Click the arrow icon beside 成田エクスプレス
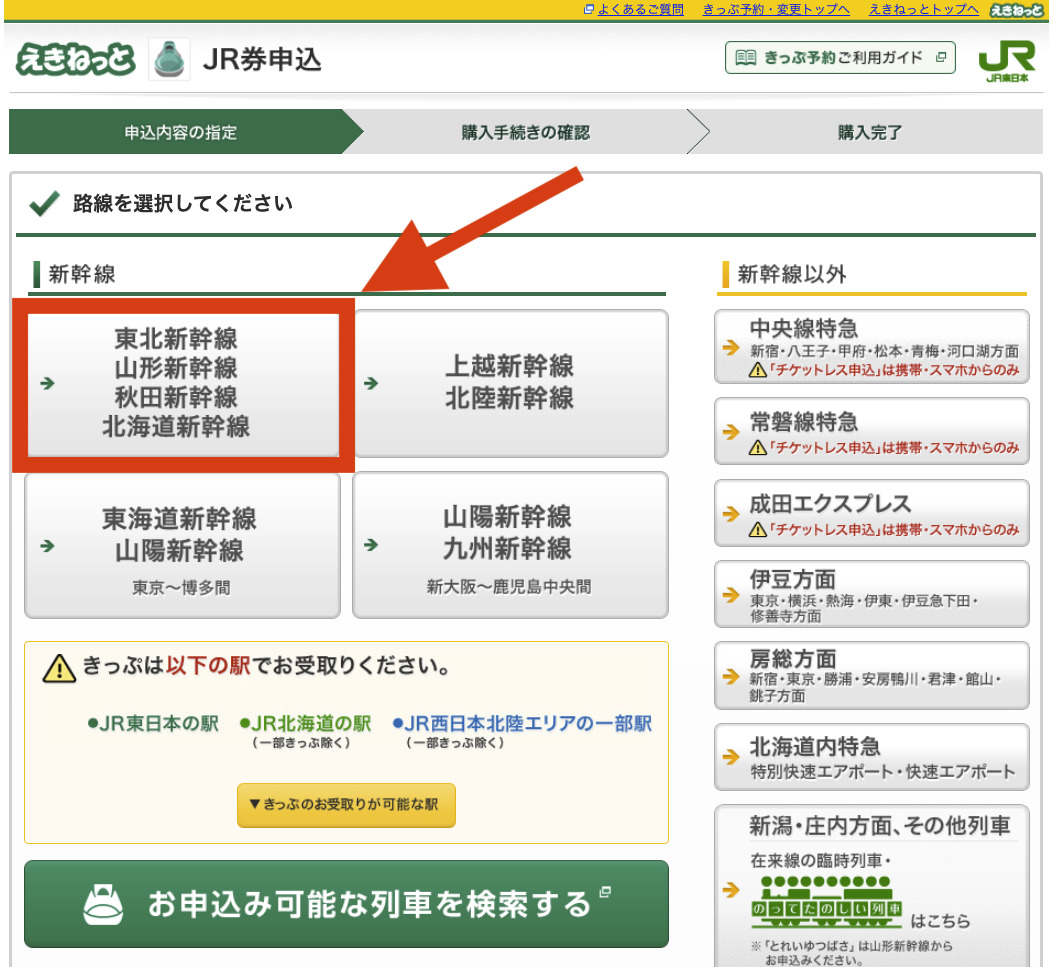Image resolution: width=1053 pixels, height=967 pixels. pos(731,514)
